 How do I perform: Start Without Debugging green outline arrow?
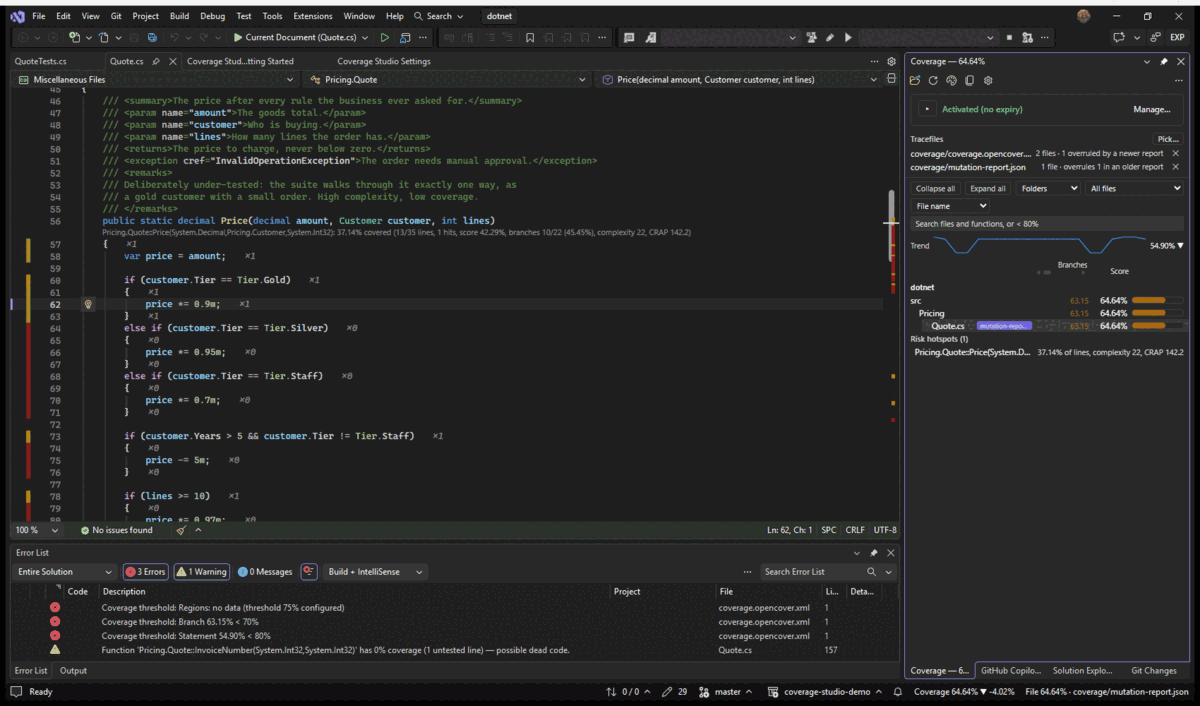pos(385,38)
